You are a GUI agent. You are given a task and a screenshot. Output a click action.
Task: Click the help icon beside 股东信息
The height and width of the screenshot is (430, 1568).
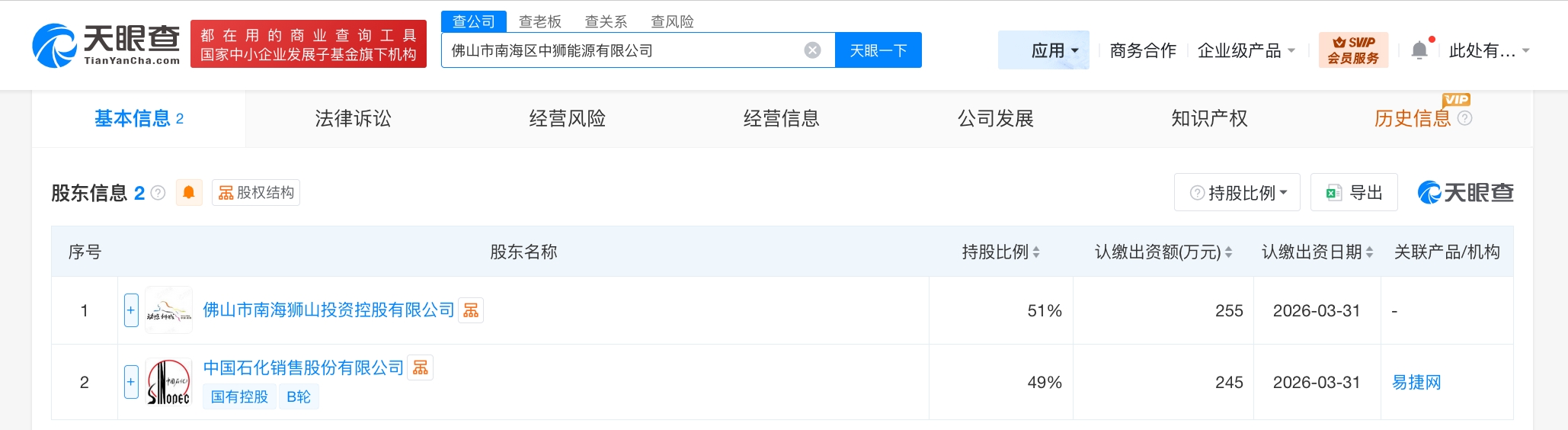158,193
